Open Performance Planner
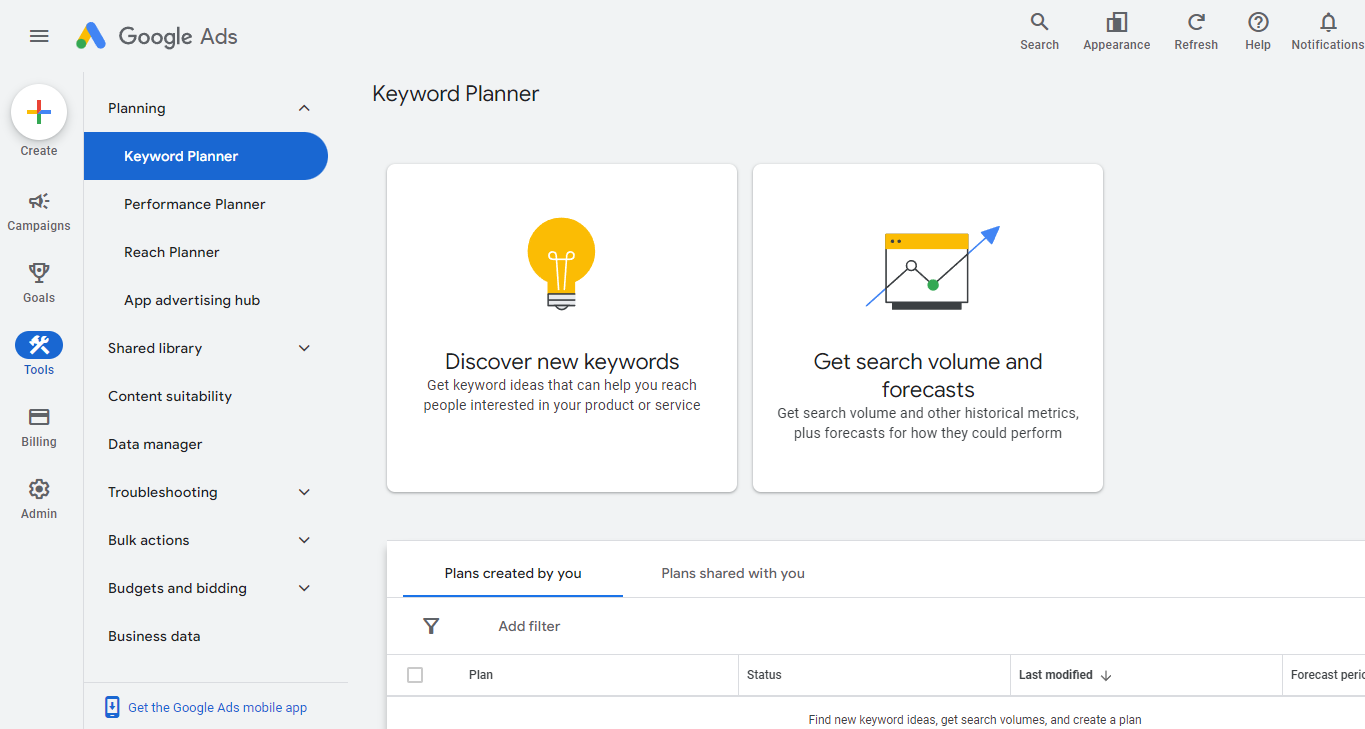Image resolution: width=1365 pixels, height=729 pixels. (x=195, y=204)
